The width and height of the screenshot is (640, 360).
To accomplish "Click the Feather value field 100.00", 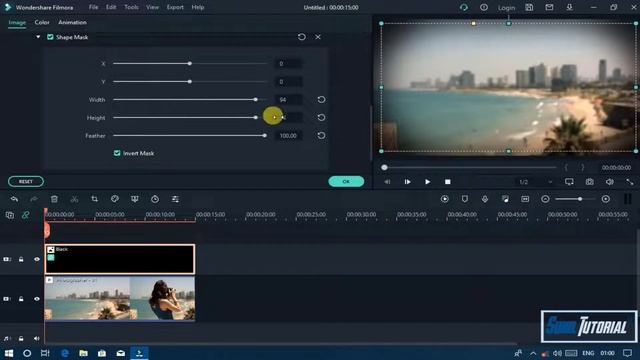I will [x=289, y=136].
